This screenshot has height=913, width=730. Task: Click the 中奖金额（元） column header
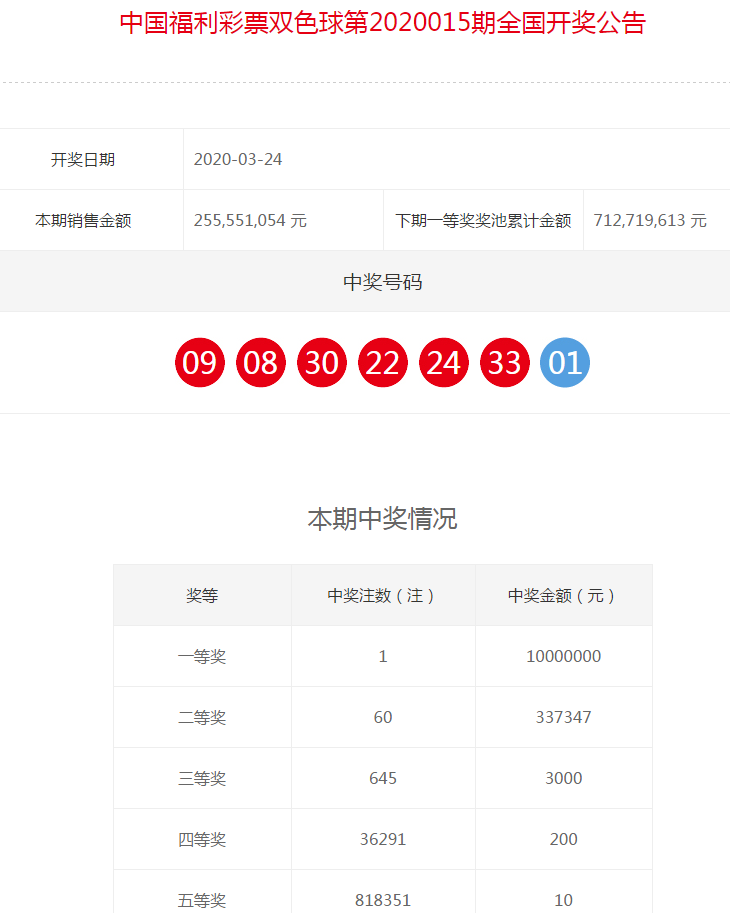click(x=564, y=596)
